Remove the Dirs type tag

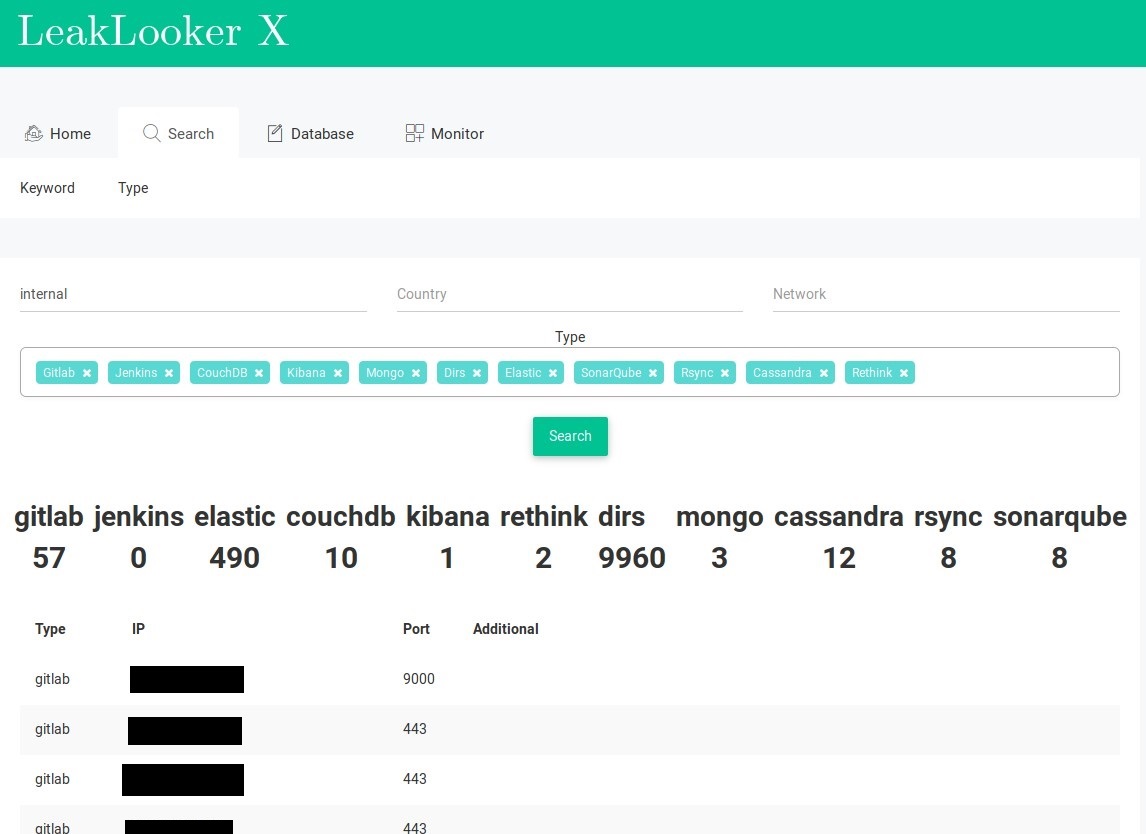click(x=477, y=373)
